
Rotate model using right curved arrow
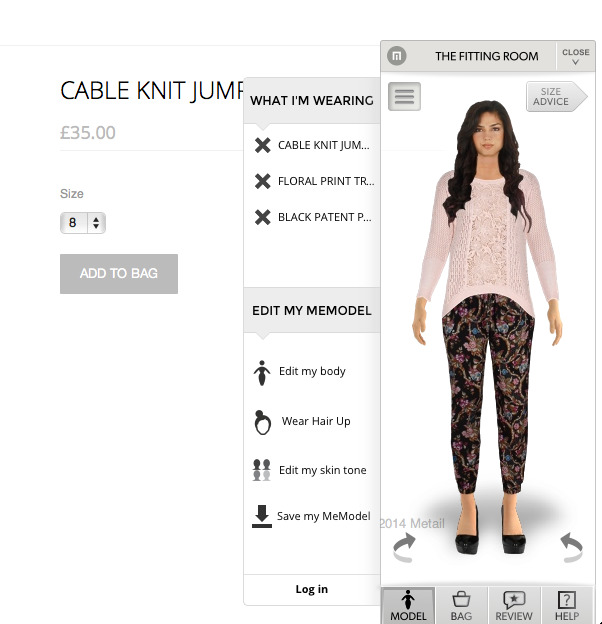572,548
